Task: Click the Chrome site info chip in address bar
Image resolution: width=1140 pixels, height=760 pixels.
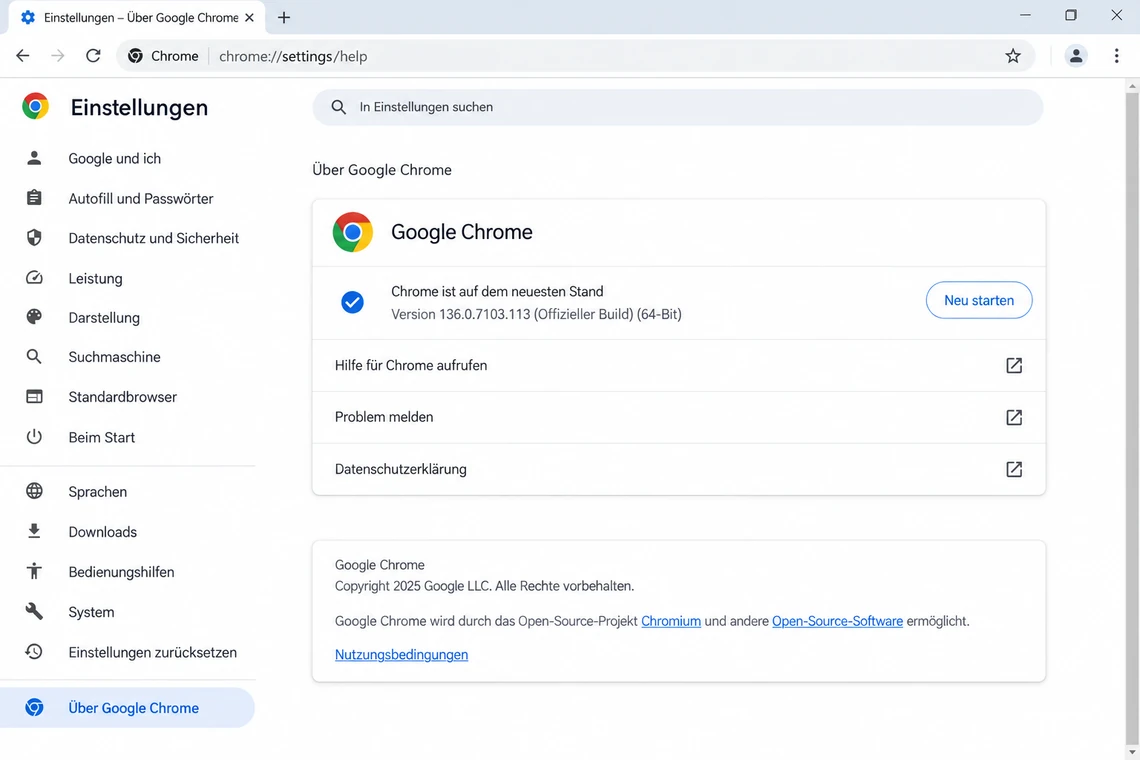Action: point(163,56)
